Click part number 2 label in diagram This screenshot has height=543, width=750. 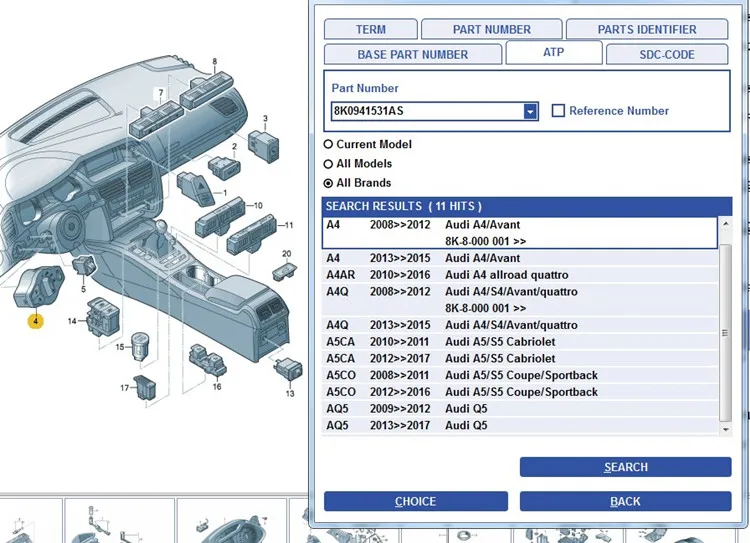click(x=234, y=147)
